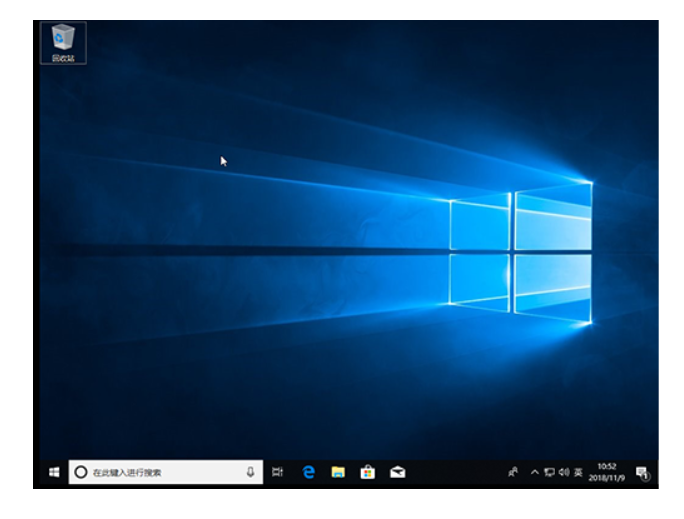Image resolution: width=684 pixels, height=519 pixels.
Task: Open the Action Center notifications icon
Action: 643,473
